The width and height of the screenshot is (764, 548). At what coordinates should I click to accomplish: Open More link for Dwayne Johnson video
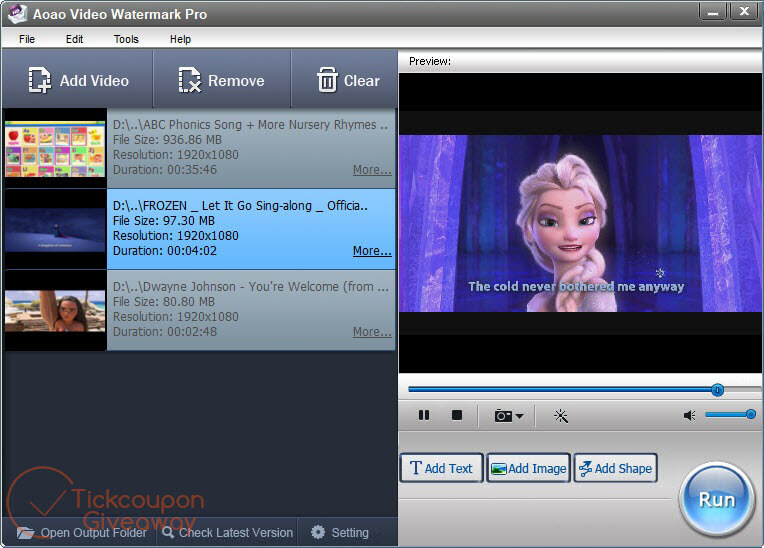372,332
